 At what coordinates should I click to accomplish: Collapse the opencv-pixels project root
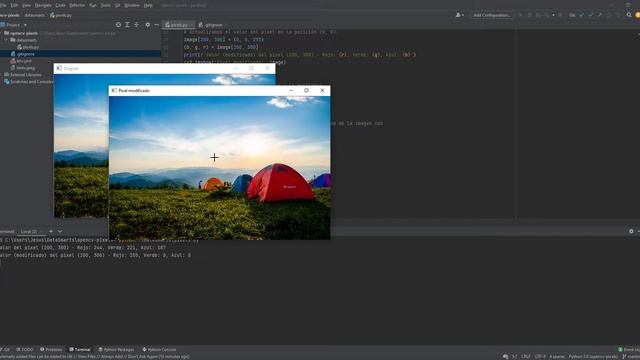coord(2,33)
